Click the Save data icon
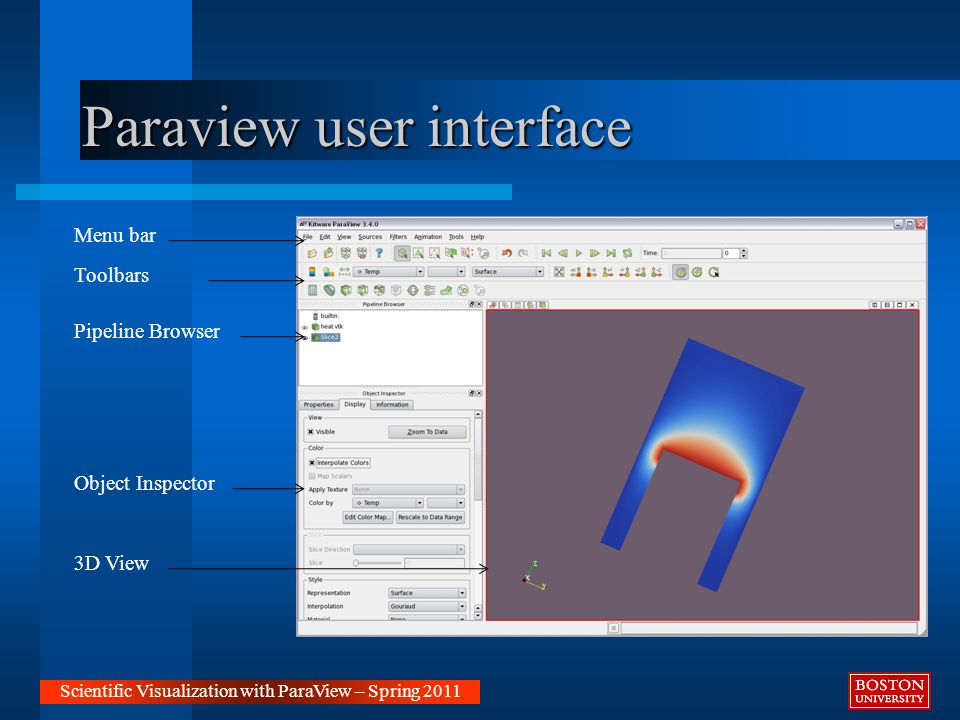960x720 pixels. coord(329,253)
